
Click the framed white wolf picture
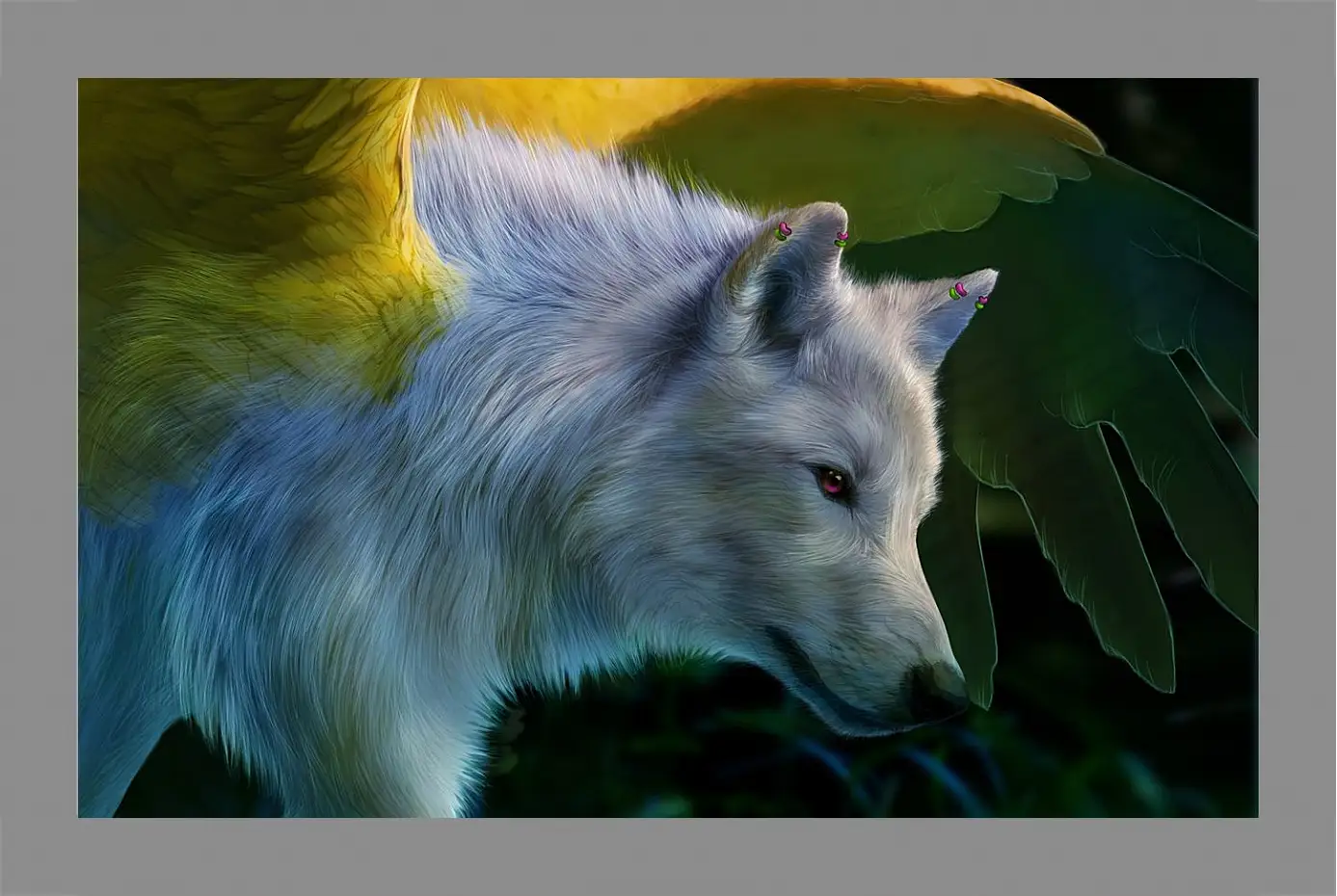668,448
